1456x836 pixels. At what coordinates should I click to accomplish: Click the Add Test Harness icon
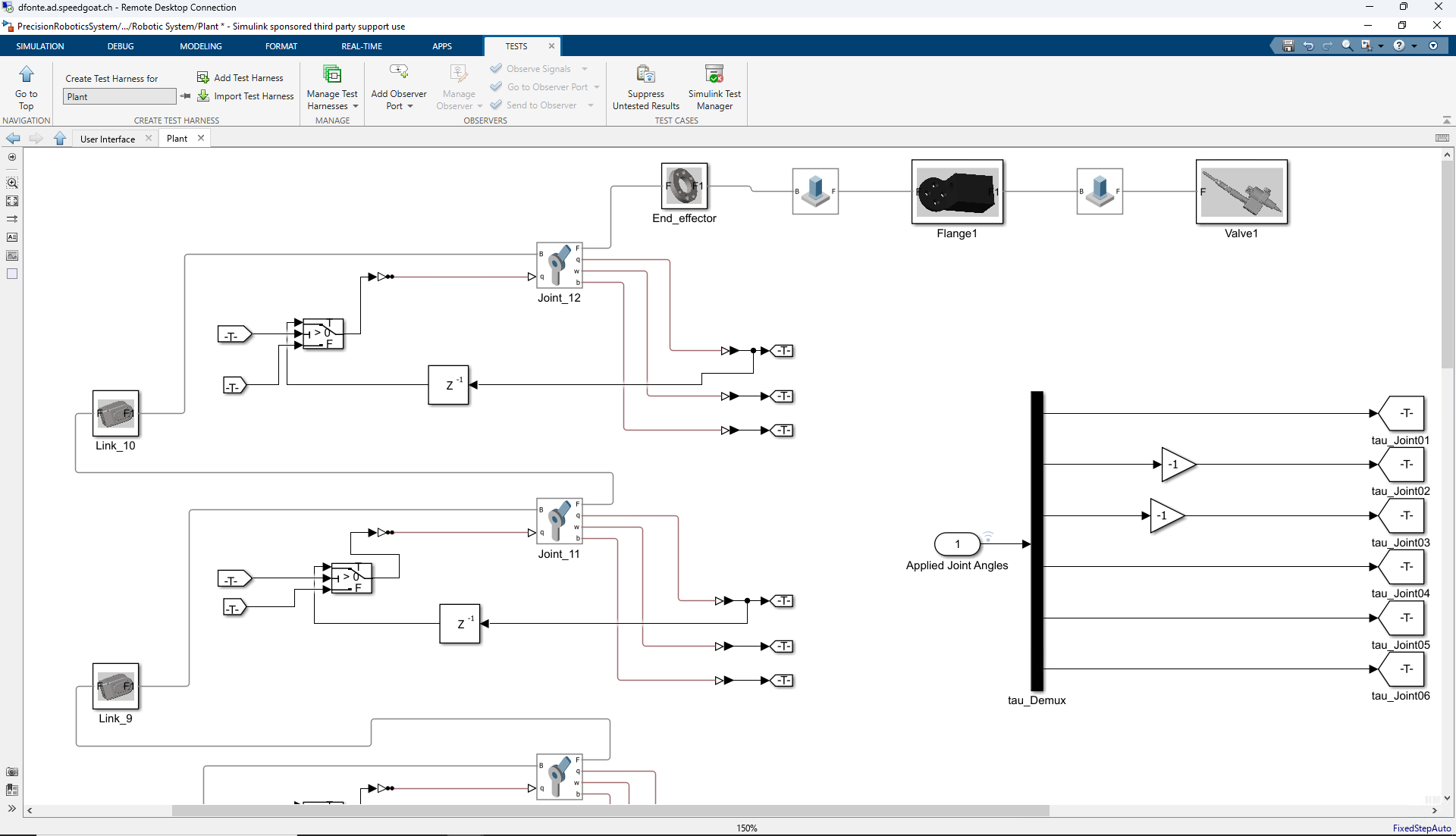point(202,77)
